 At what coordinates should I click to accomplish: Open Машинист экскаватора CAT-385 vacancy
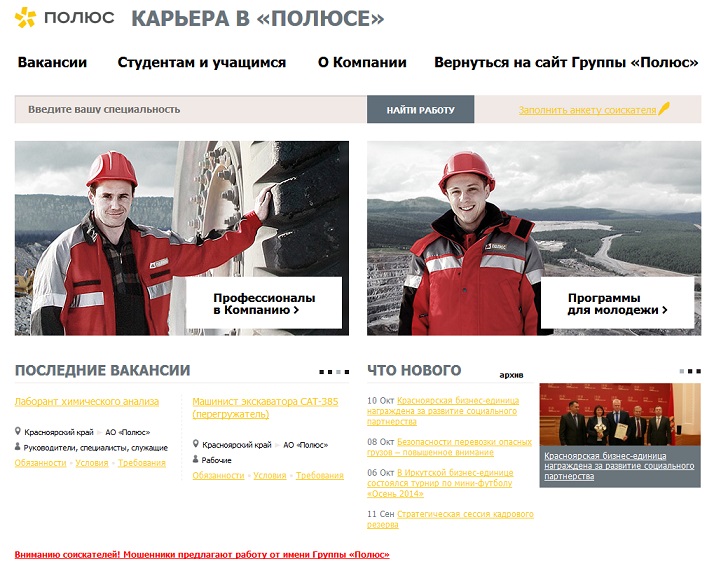265,408
